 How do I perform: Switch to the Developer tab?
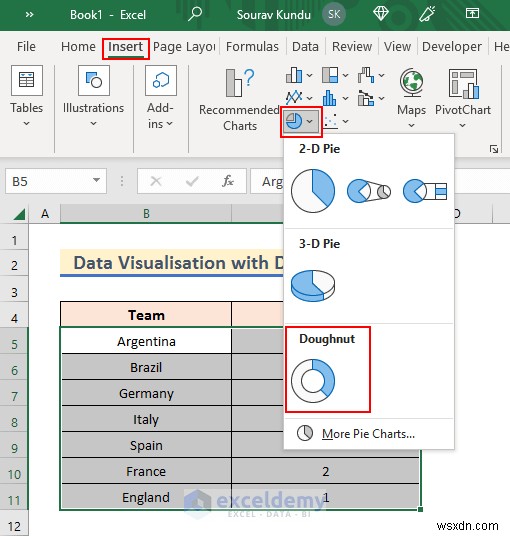pos(452,46)
